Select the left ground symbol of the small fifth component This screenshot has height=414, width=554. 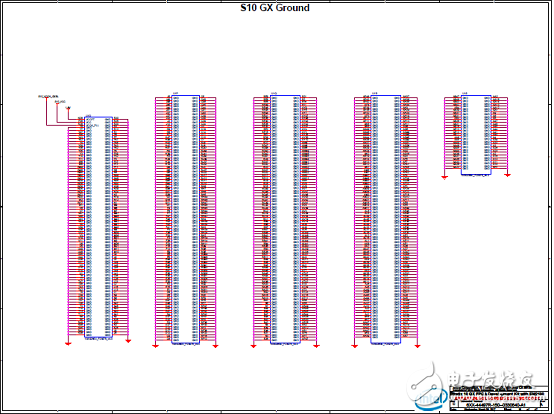pos(444,177)
